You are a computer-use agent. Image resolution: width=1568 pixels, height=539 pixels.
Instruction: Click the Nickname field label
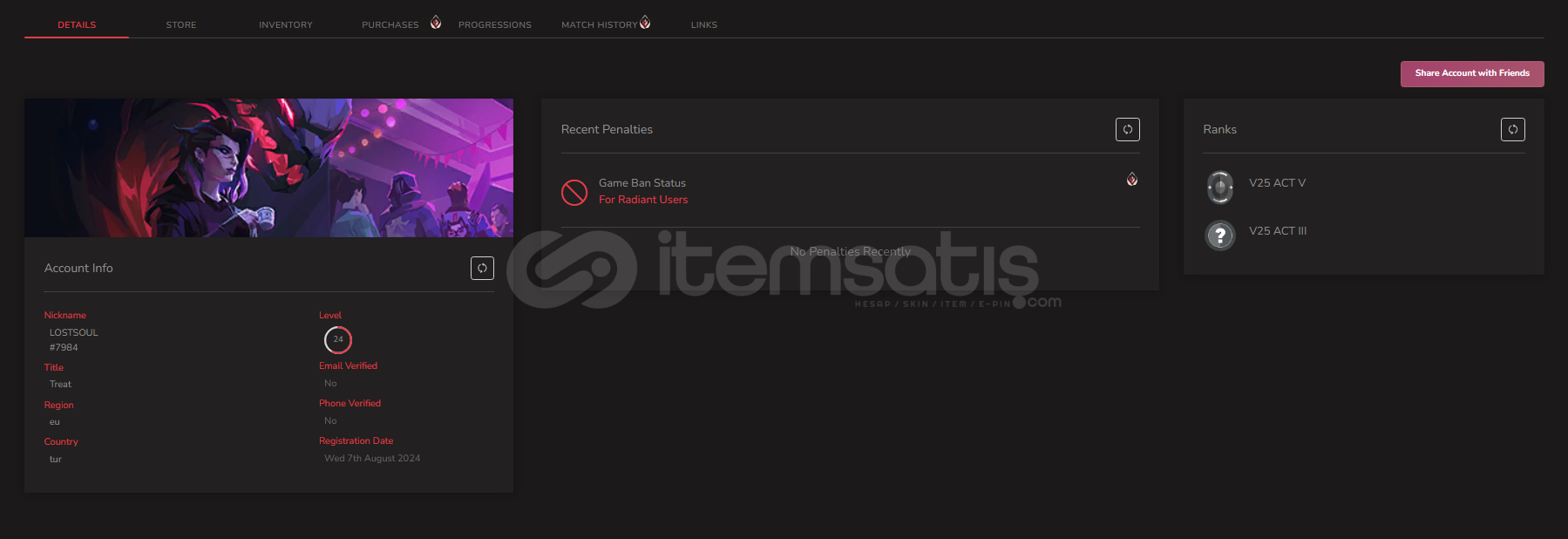[65, 315]
